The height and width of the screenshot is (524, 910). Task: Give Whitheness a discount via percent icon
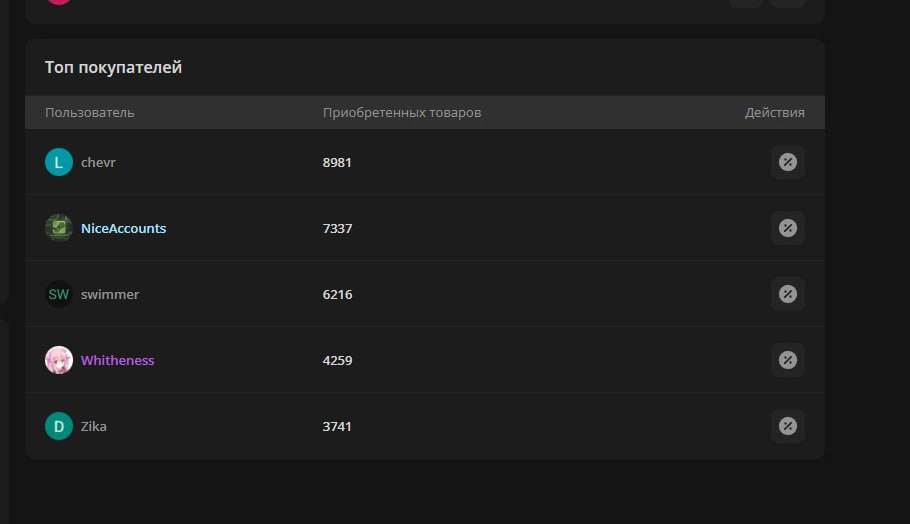(787, 360)
